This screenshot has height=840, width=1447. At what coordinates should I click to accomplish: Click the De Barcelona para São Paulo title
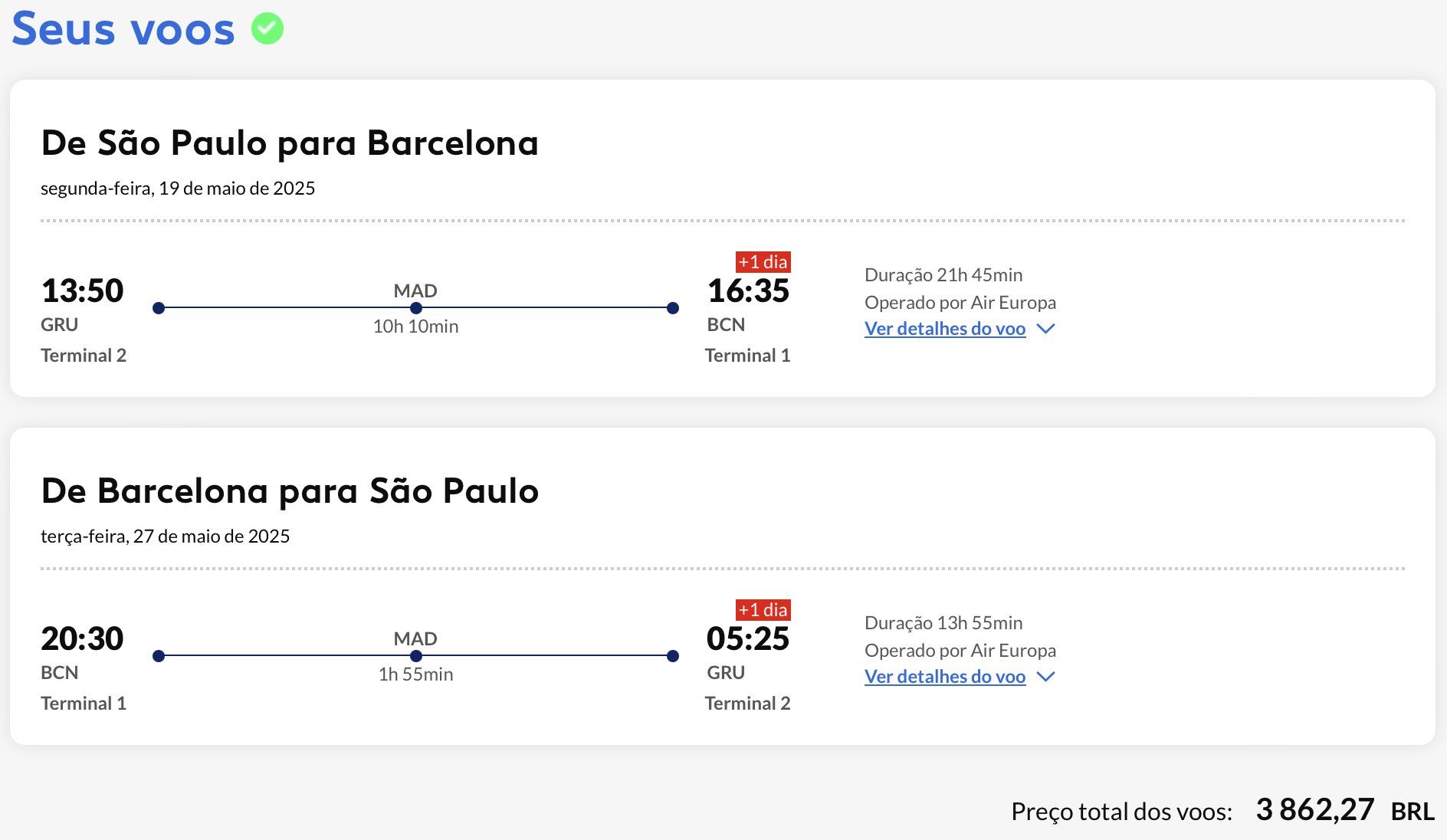coord(290,491)
